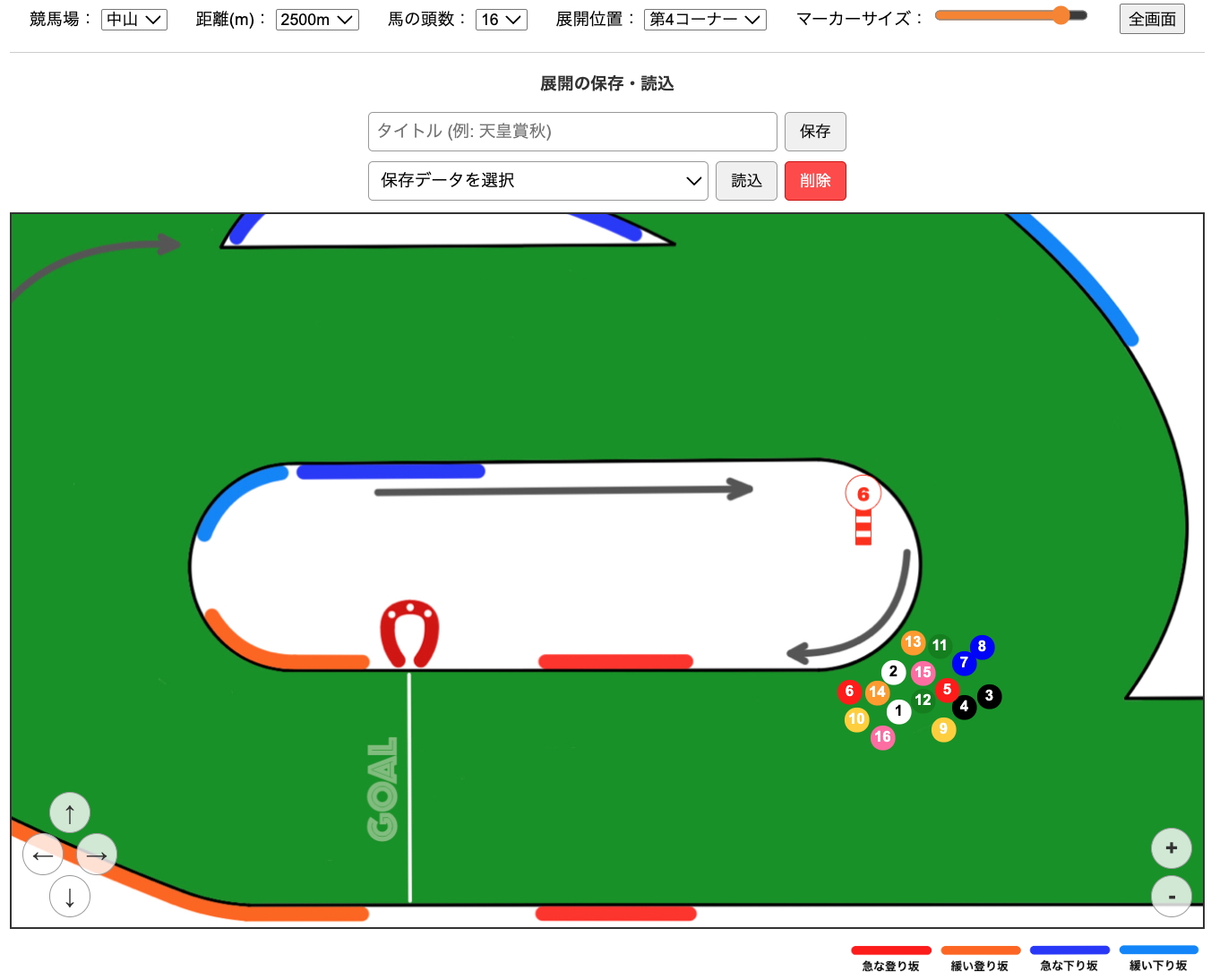Image resolution: width=1211 pixels, height=980 pixels.
Task: Click the red pace marker pole labeled 6
Action: (863, 493)
